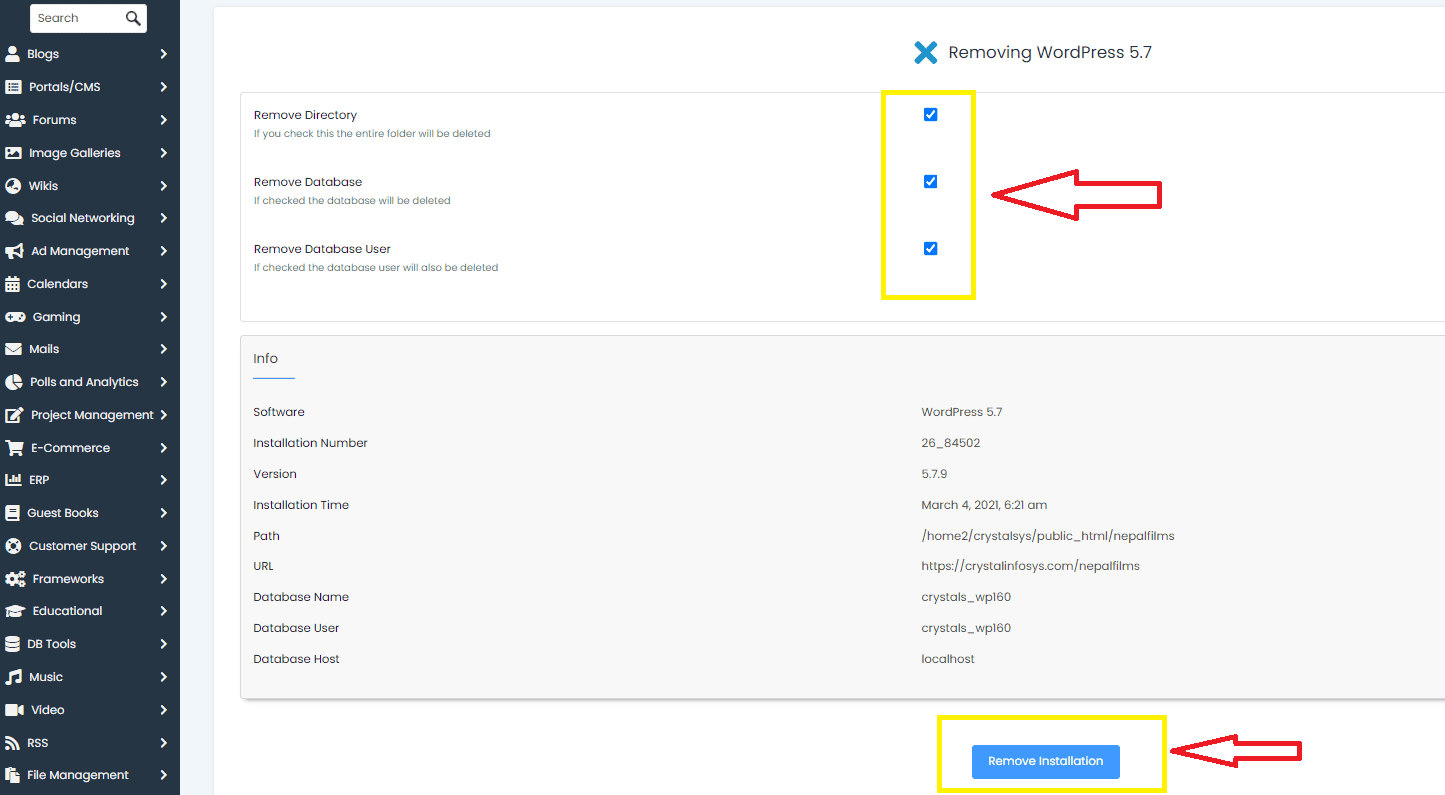This screenshot has height=795, width=1445.
Task: Click the ERP bar chart icon
Action: [x=13, y=480]
